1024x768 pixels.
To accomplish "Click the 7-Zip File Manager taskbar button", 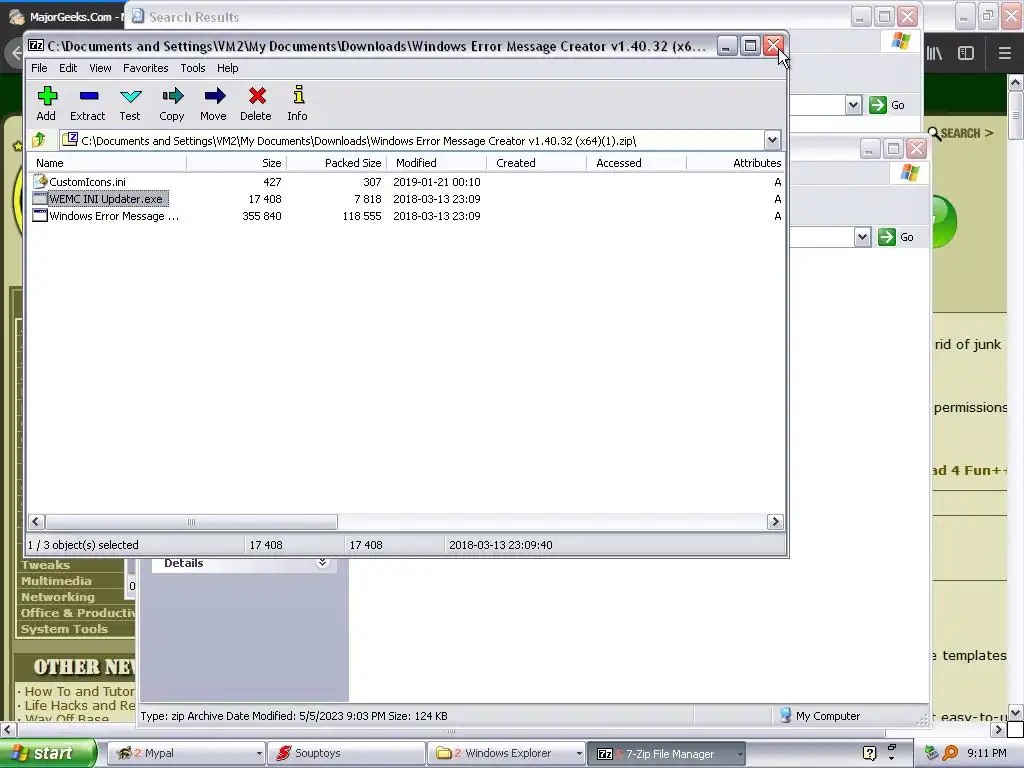I will pos(667,754).
